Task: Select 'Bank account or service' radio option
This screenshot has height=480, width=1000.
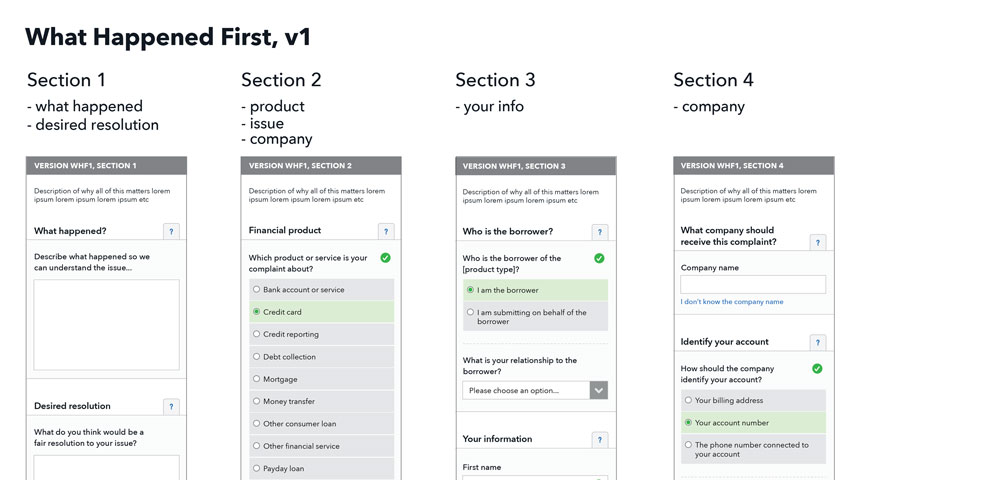Action: tap(256, 290)
